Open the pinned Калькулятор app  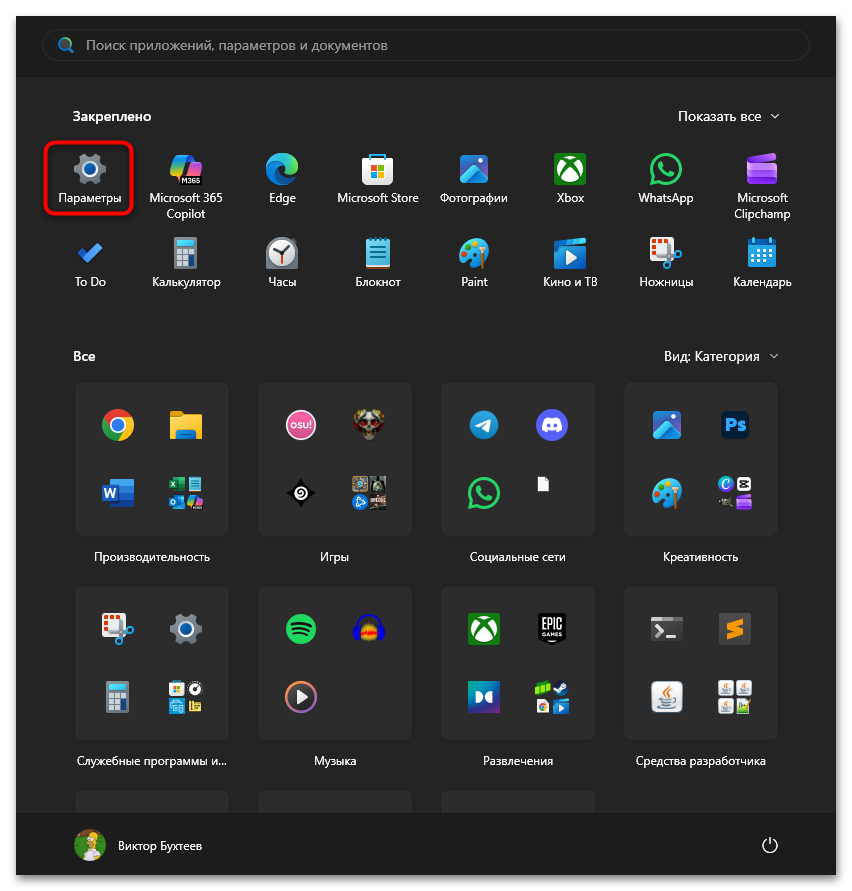[x=186, y=263]
